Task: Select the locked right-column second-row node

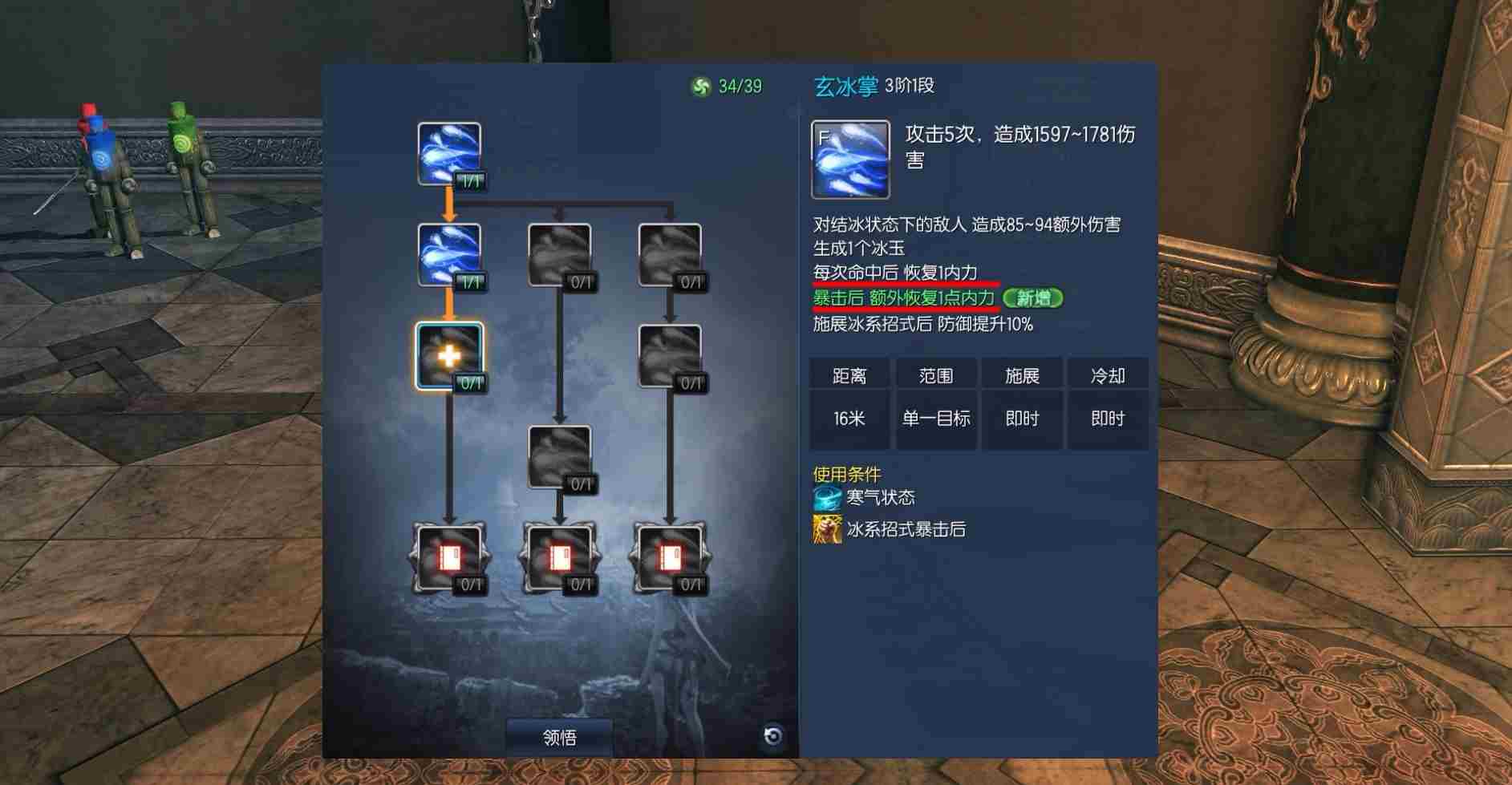Action: click(671, 255)
